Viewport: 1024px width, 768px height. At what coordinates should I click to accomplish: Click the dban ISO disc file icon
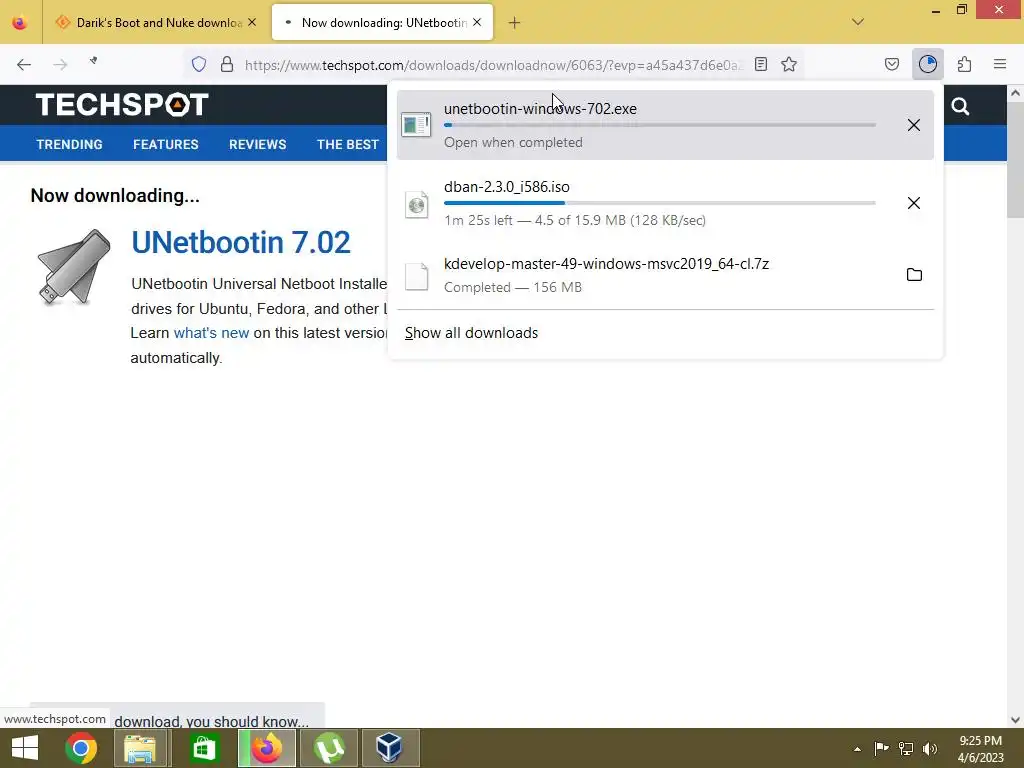tap(416, 205)
